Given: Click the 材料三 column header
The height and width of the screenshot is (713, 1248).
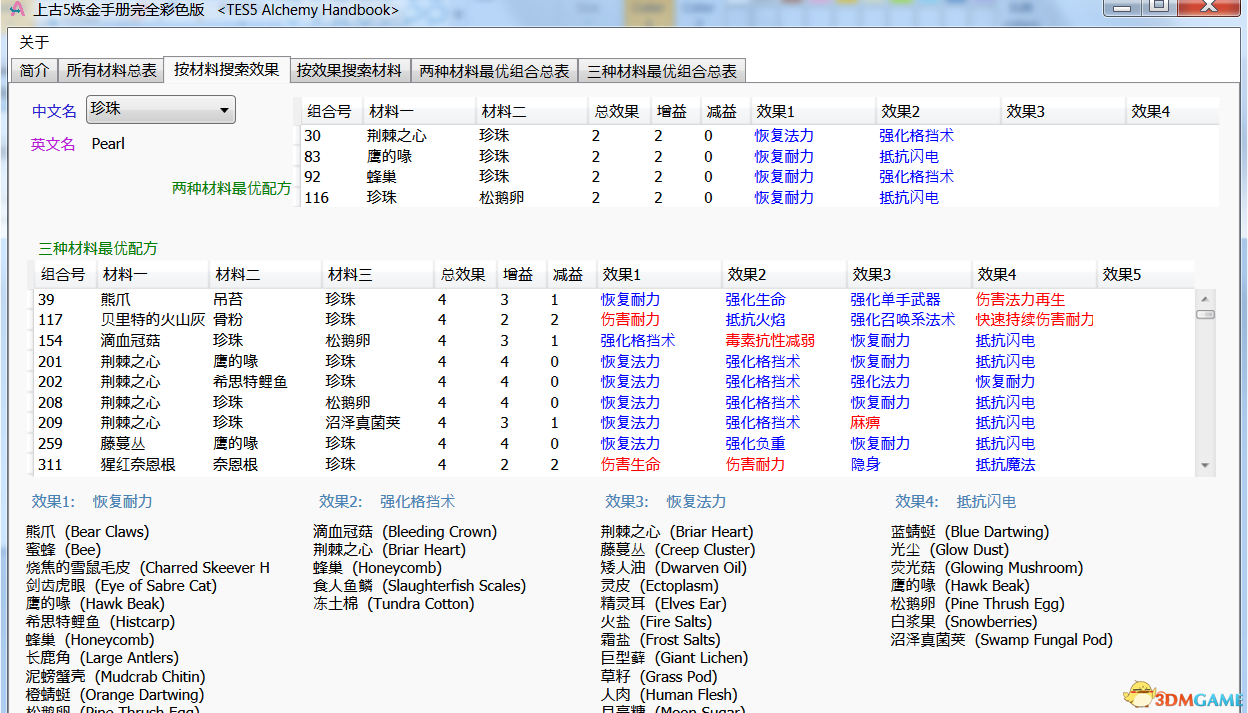Looking at the screenshot, I should [x=377, y=275].
